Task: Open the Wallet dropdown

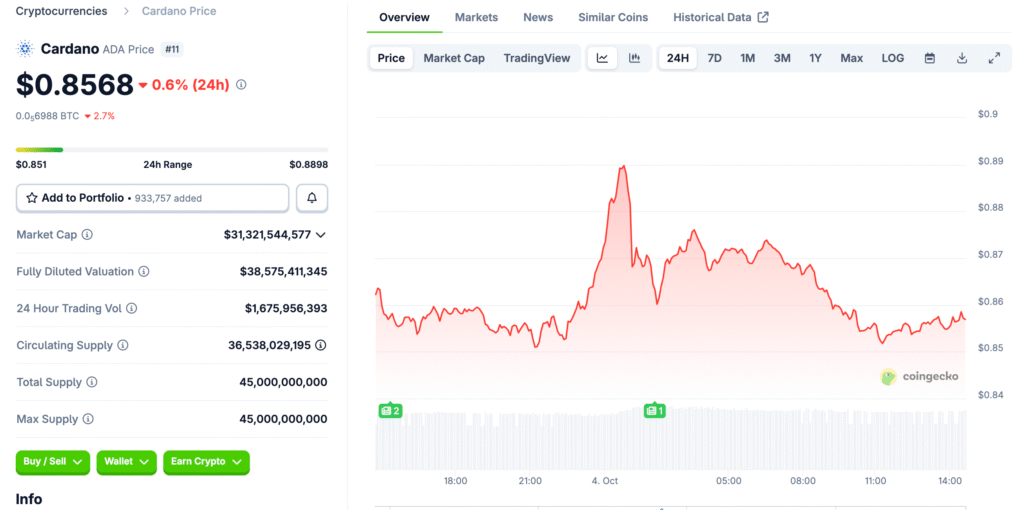Action: point(126,462)
